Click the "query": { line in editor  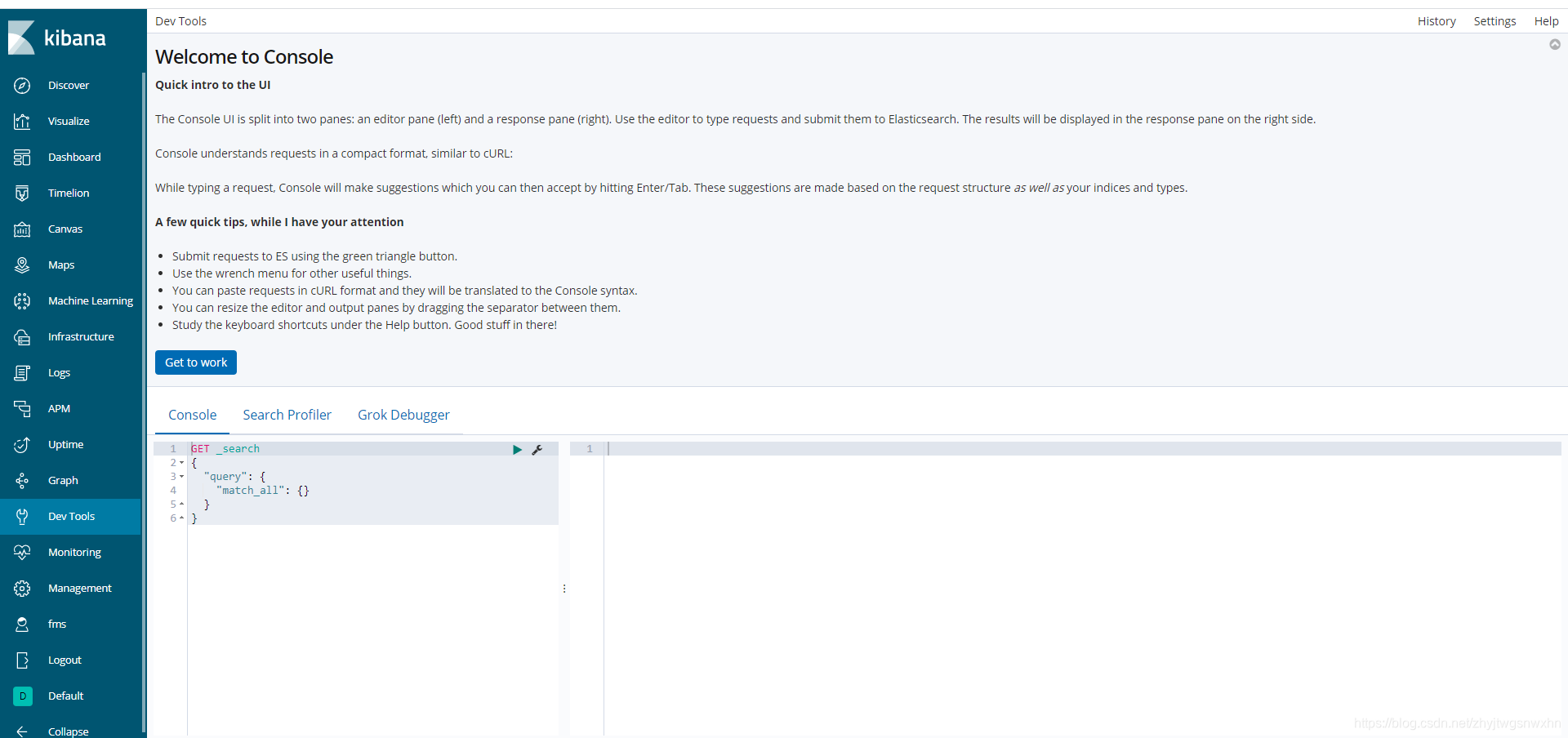(x=234, y=477)
